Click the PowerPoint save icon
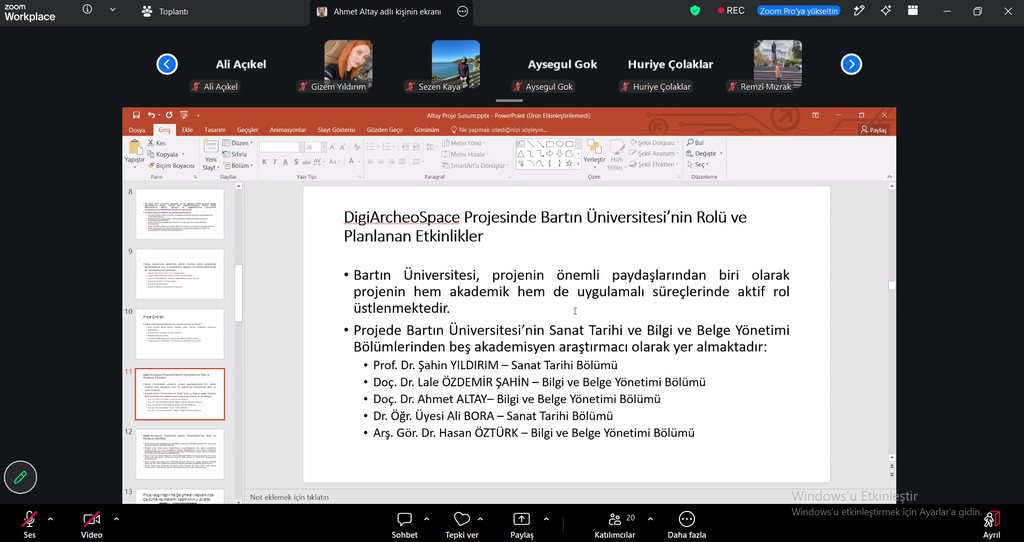This screenshot has height=542, width=1024. tap(136, 115)
